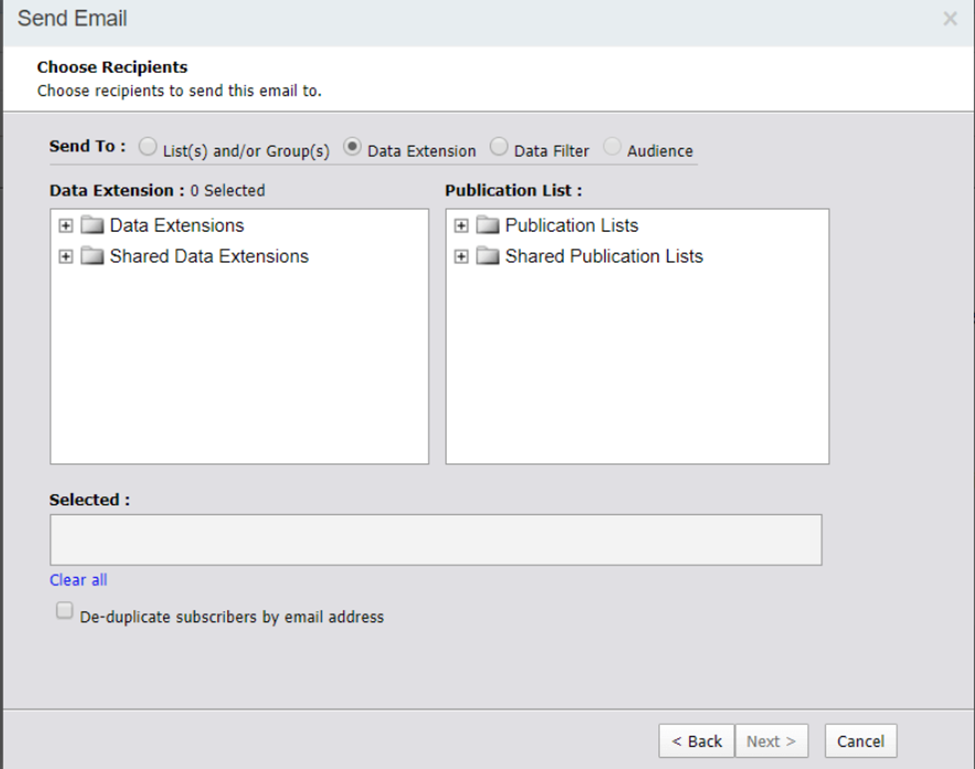
Task: Click the Data Extensions tree label
Action: tap(177, 226)
